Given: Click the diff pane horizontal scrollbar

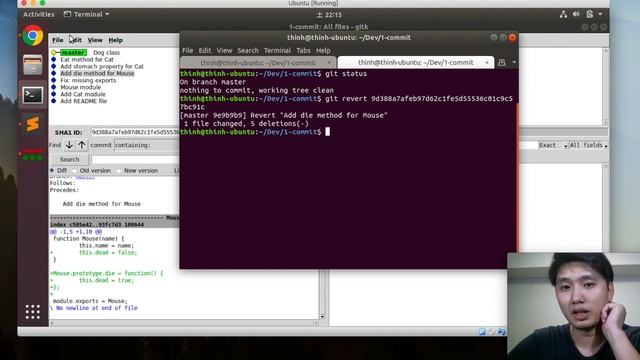Looking at the screenshot, I should tap(184, 323).
